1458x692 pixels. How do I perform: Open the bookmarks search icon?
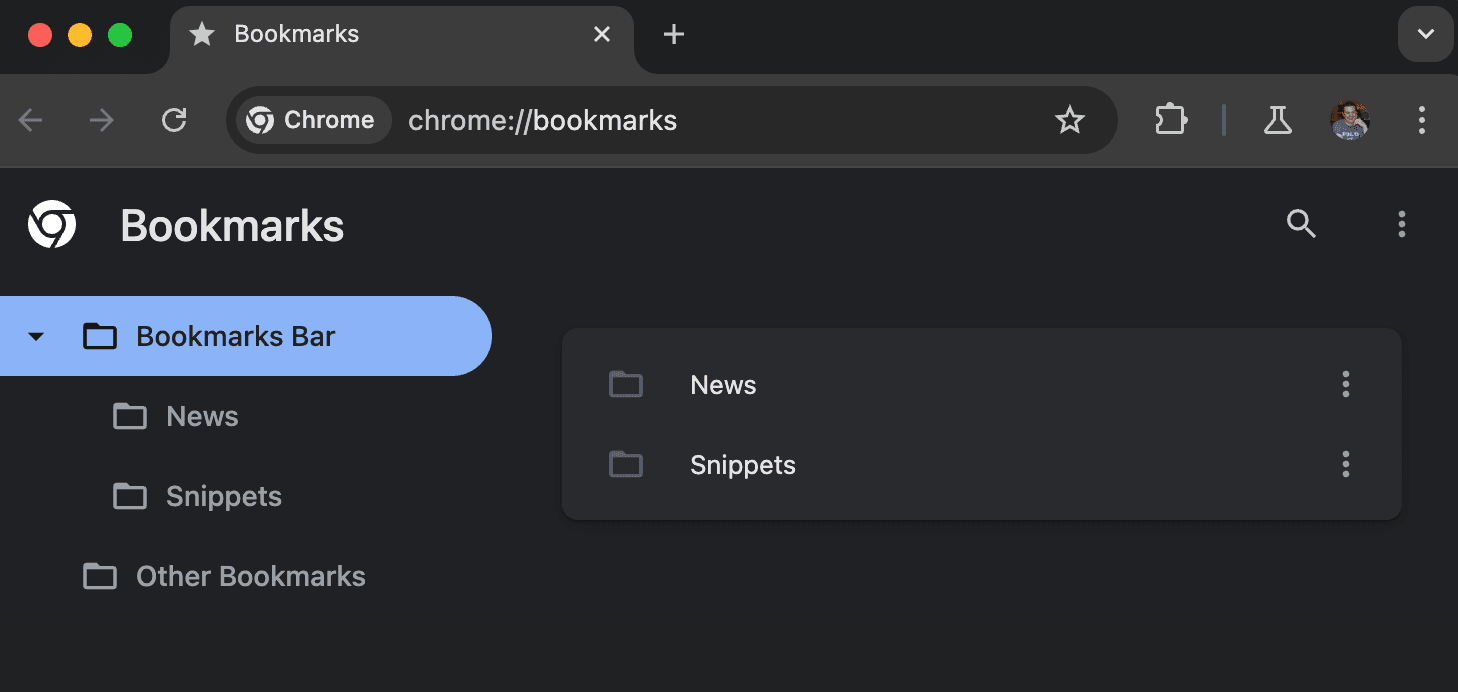[1300, 224]
